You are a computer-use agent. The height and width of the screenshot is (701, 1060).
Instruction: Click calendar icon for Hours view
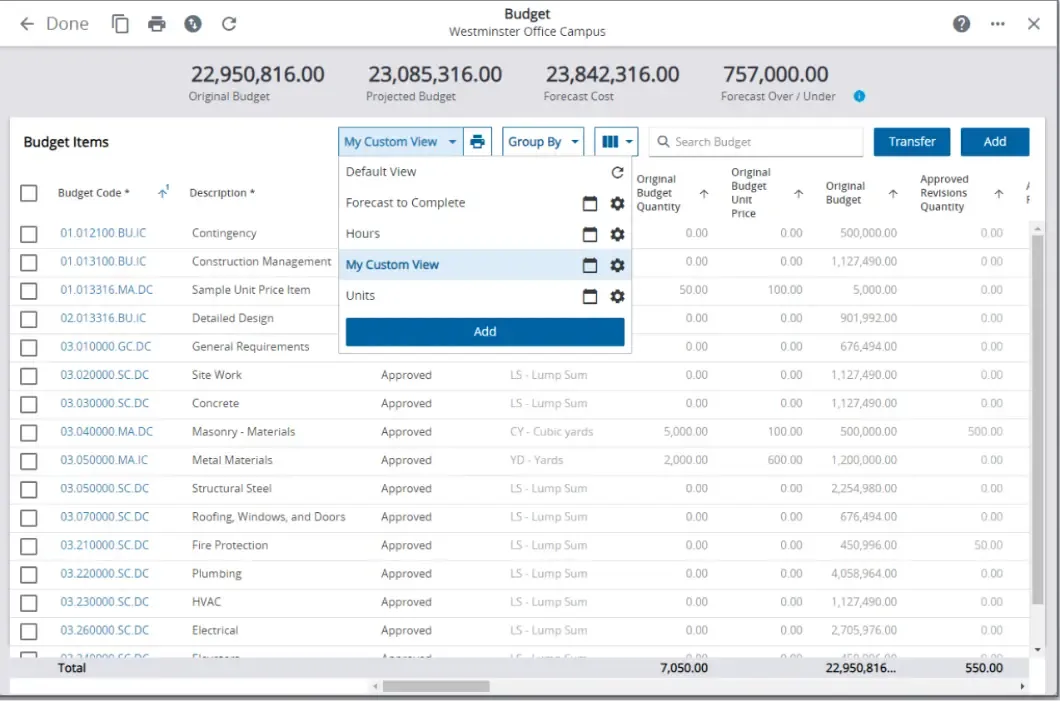point(589,235)
